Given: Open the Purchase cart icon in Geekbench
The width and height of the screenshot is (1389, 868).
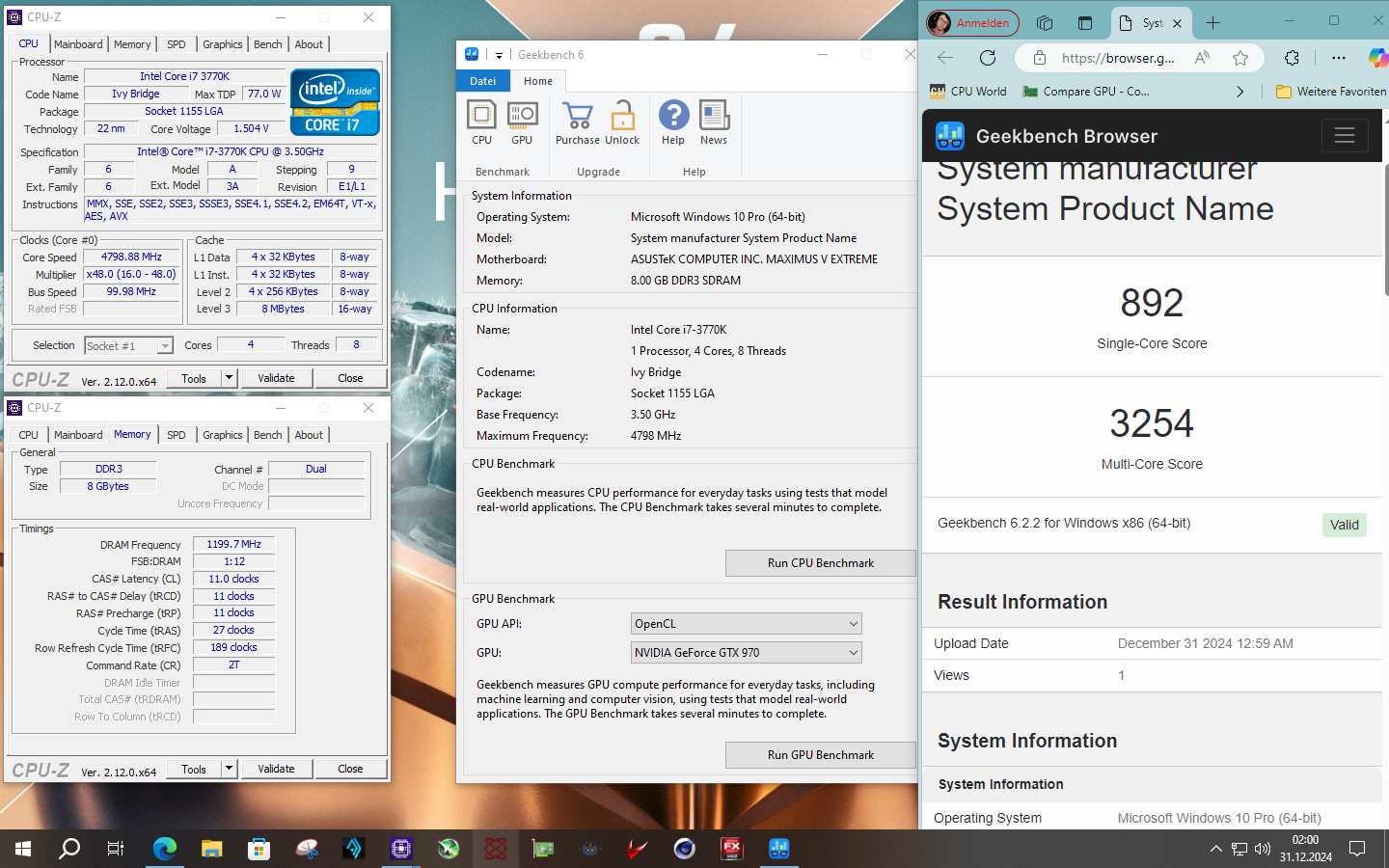Looking at the screenshot, I should [x=578, y=116].
